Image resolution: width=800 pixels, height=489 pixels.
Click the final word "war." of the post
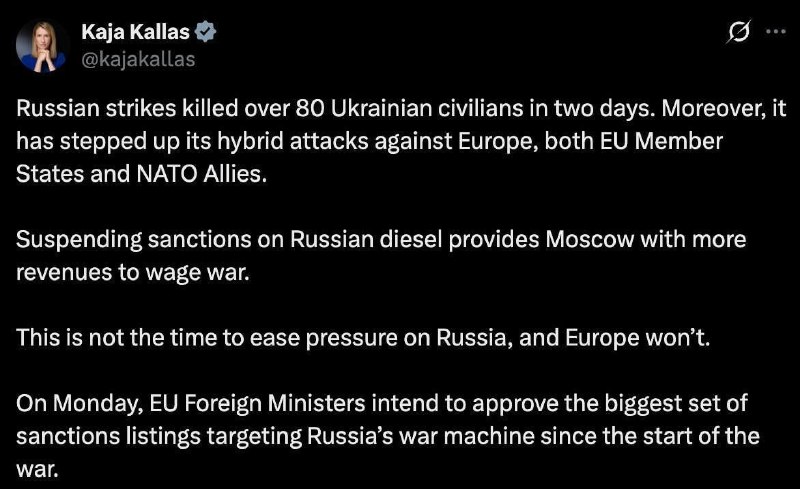click(37, 470)
